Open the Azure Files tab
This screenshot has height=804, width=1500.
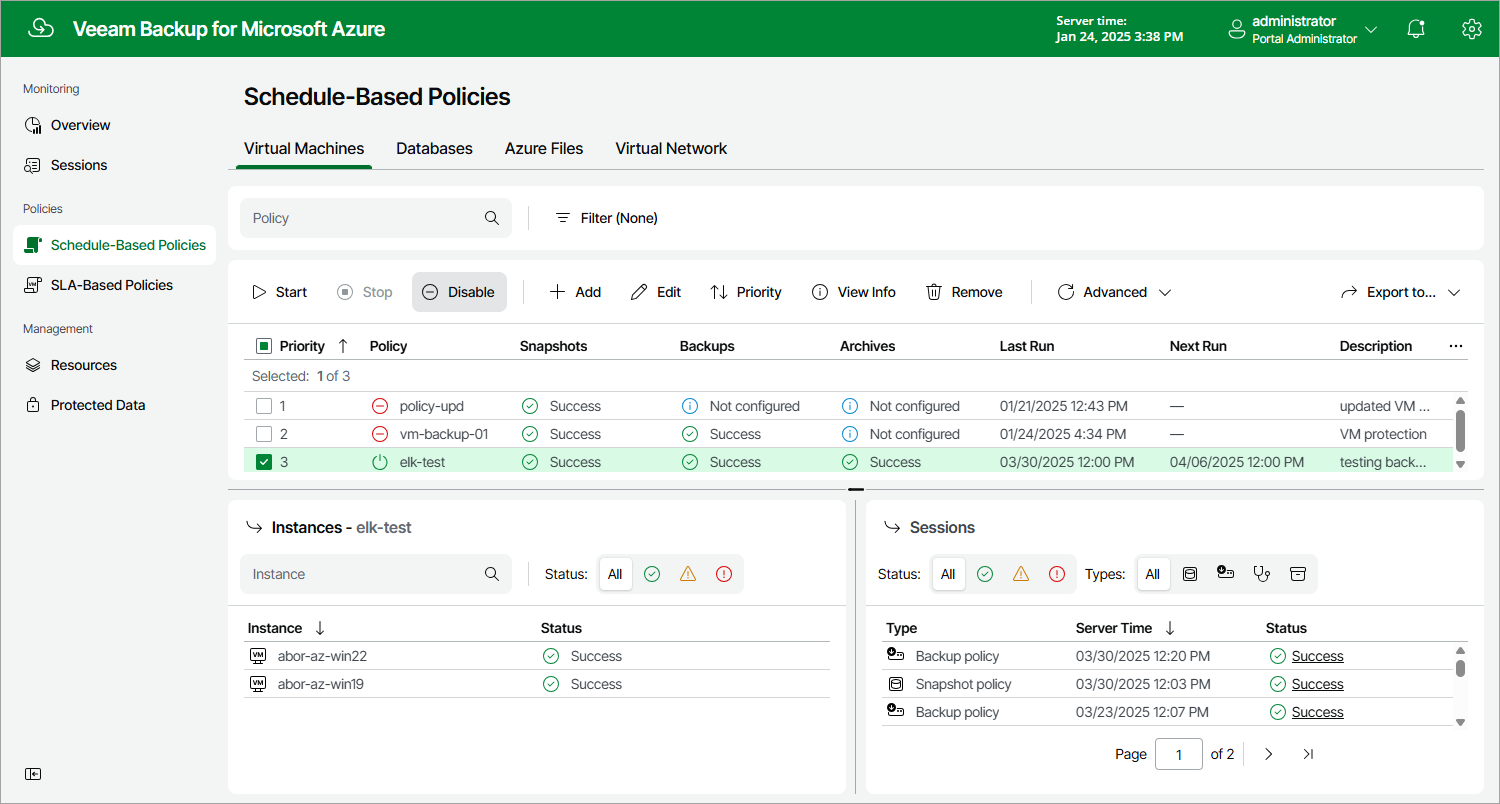click(x=544, y=148)
